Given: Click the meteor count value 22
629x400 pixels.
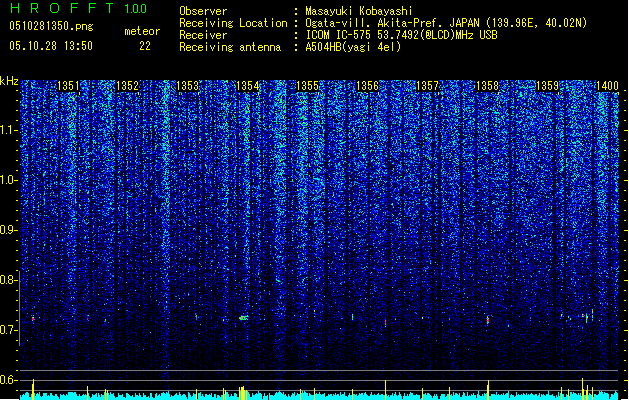Looking at the screenshot, I should 145,46.
